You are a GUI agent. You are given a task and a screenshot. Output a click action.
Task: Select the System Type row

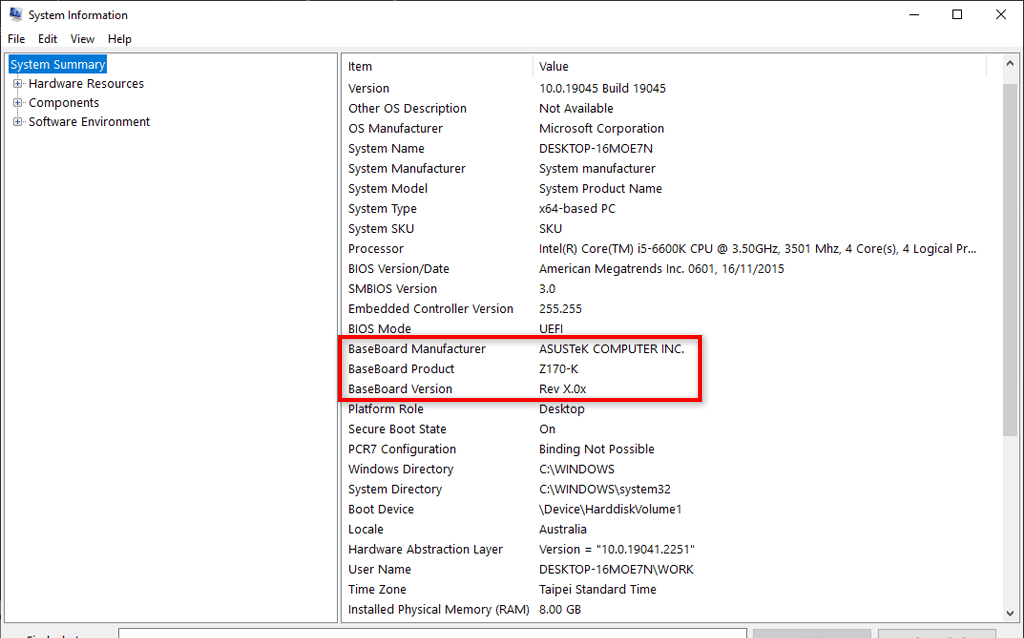point(665,209)
